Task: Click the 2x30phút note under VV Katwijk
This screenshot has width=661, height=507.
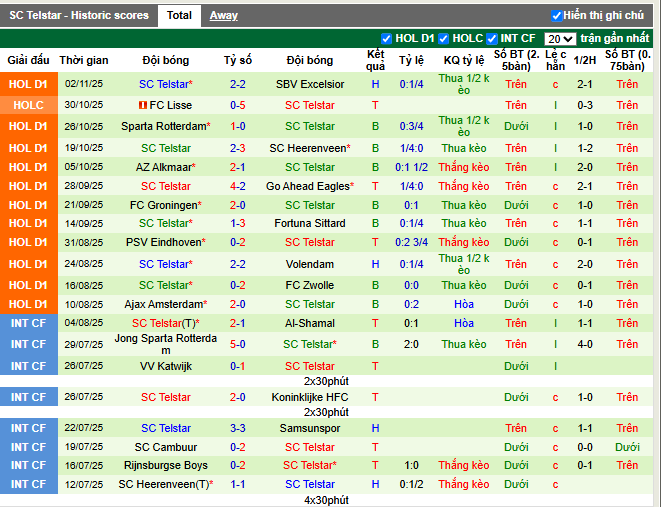Action: 326,381
